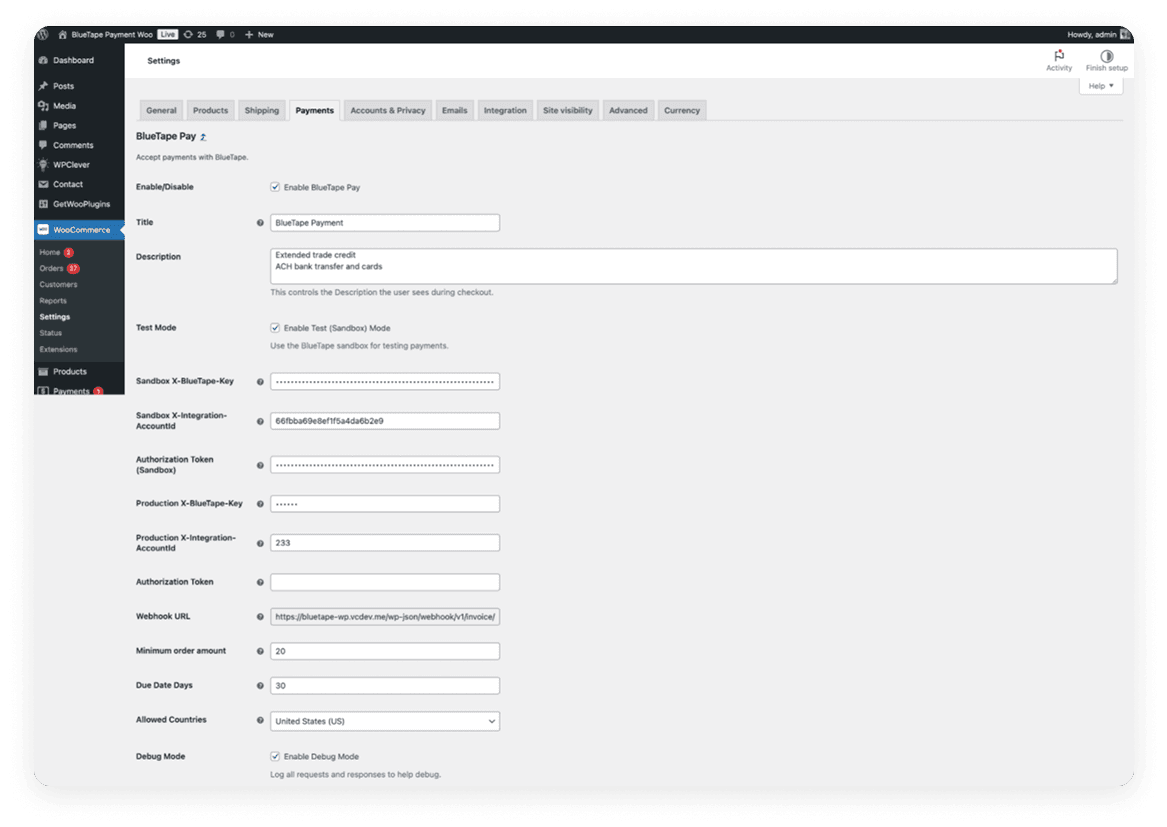Click the Contact envelope icon in sidebar
Screen dimensions: 1167x827
pos(43,184)
